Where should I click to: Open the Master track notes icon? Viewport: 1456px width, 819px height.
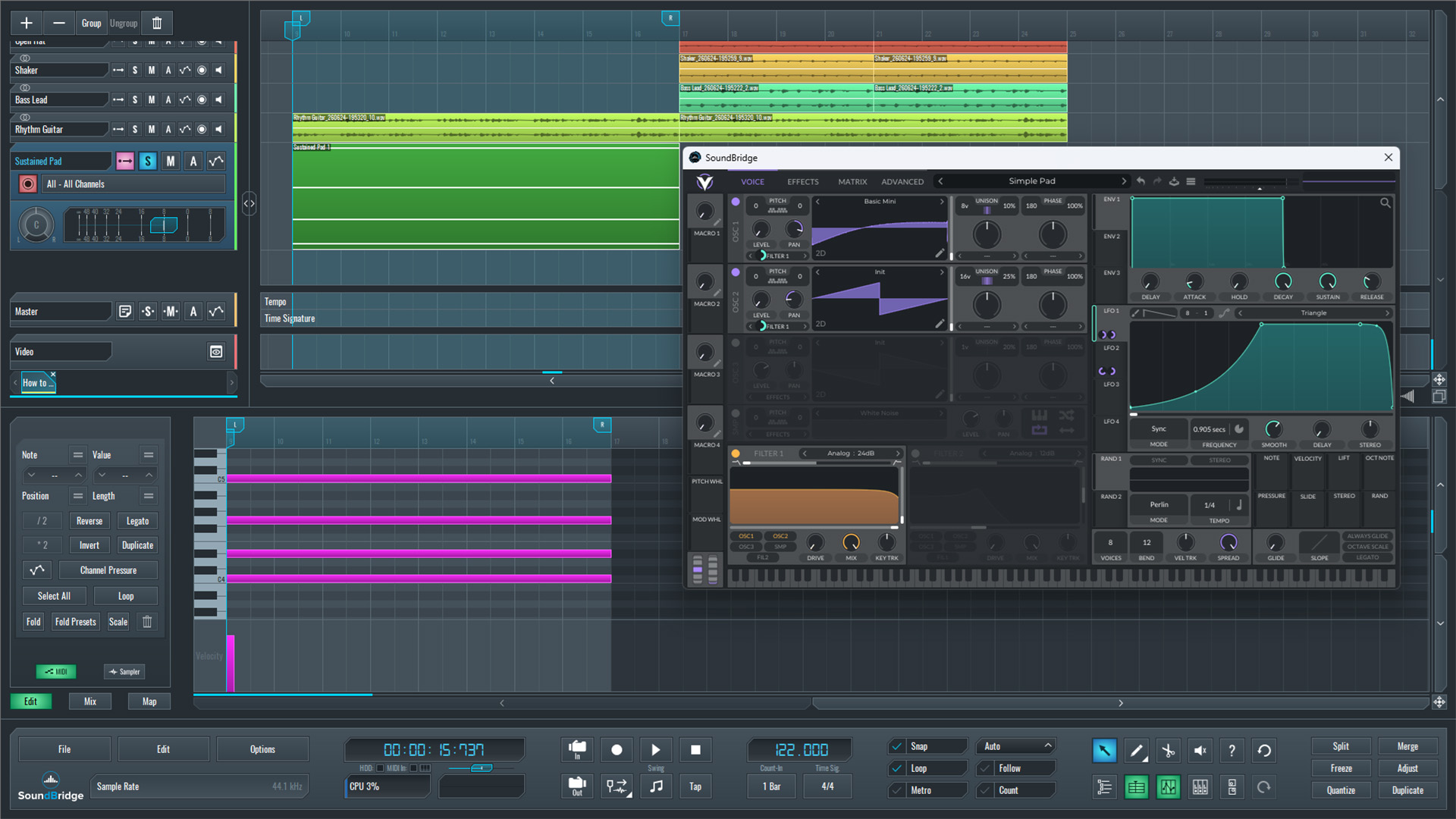click(x=125, y=312)
